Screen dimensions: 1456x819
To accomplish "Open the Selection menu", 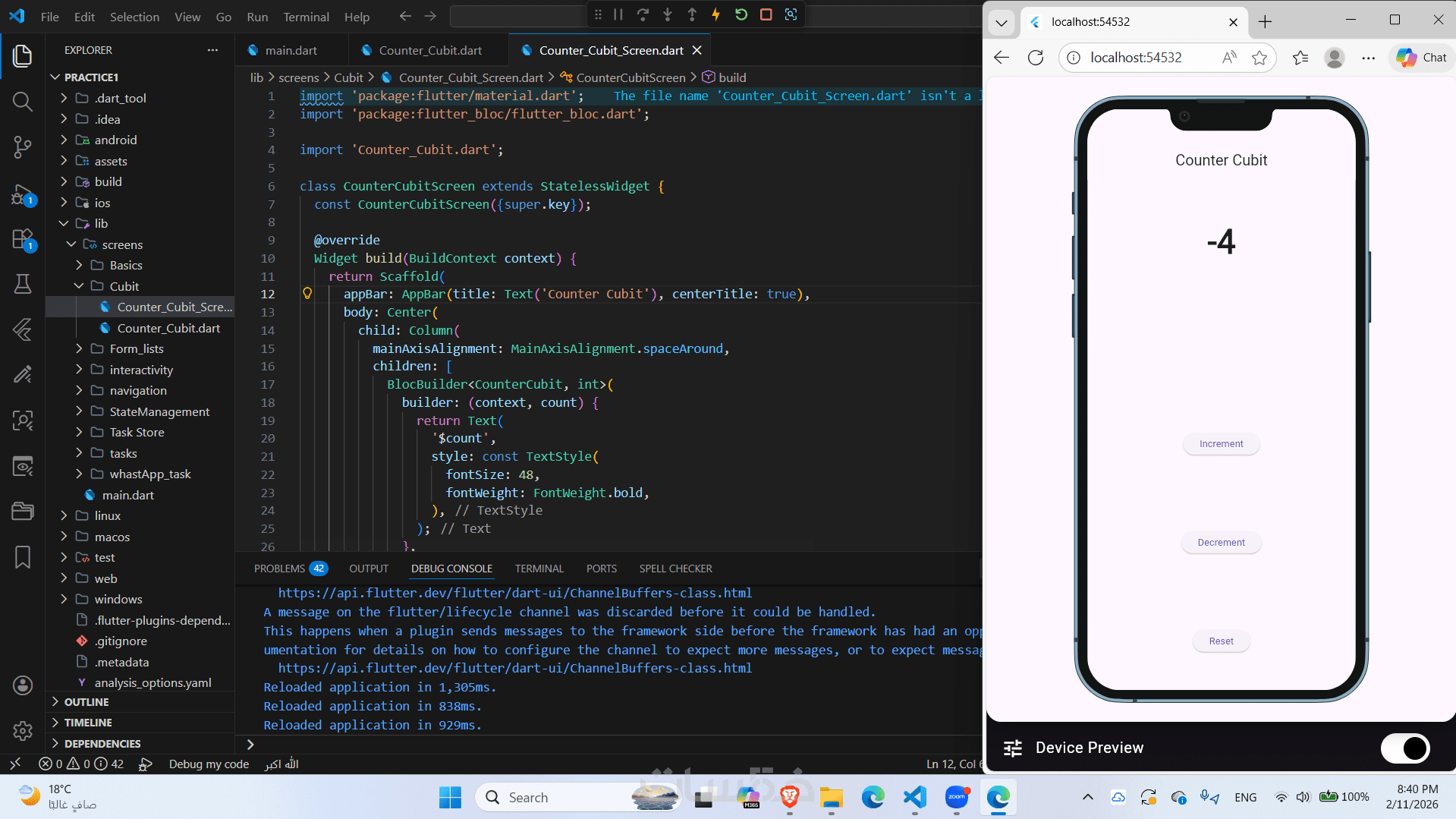I will tap(134, 17).
